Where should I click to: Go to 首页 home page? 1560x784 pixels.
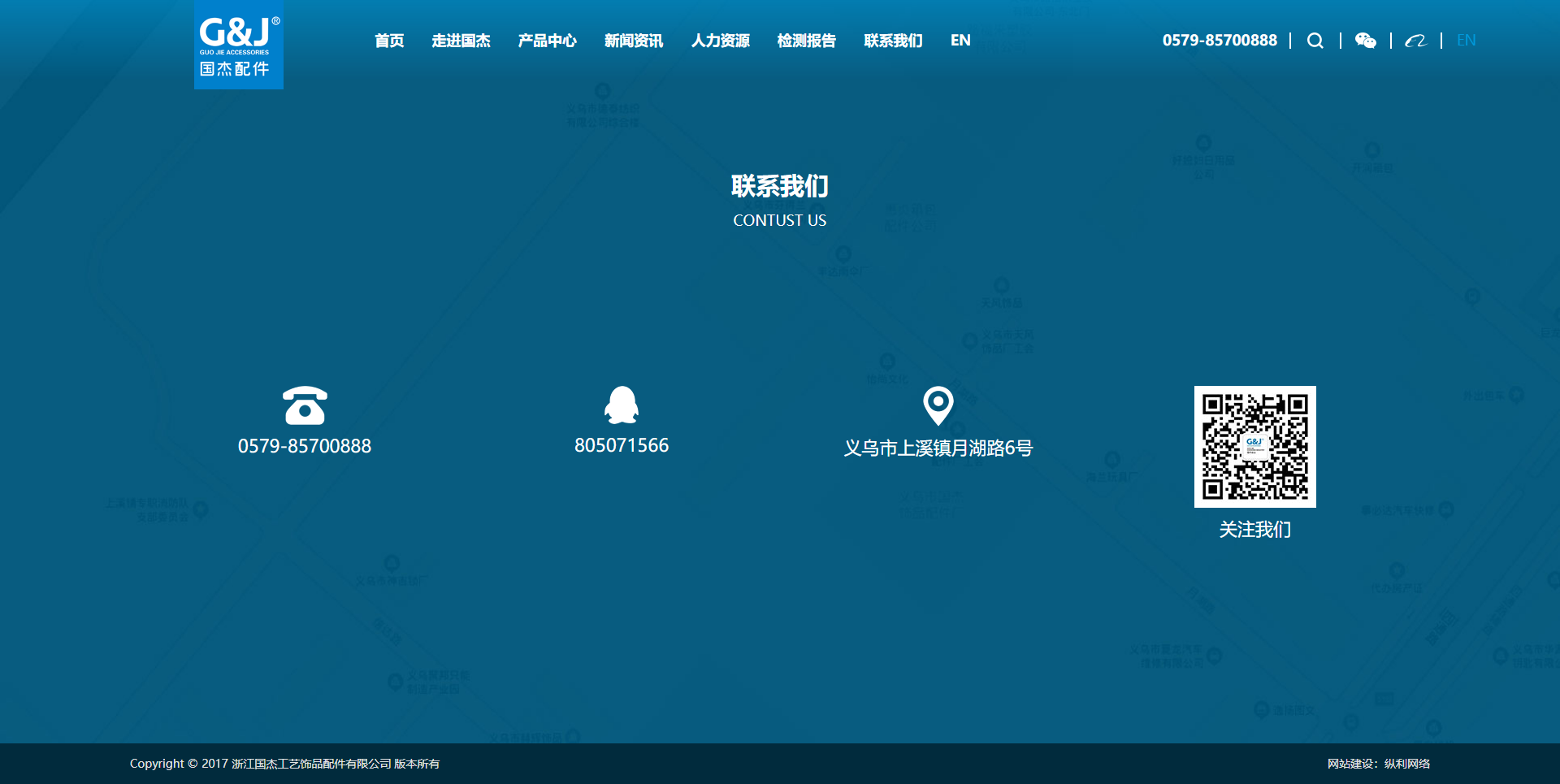[x=389, y=41]
